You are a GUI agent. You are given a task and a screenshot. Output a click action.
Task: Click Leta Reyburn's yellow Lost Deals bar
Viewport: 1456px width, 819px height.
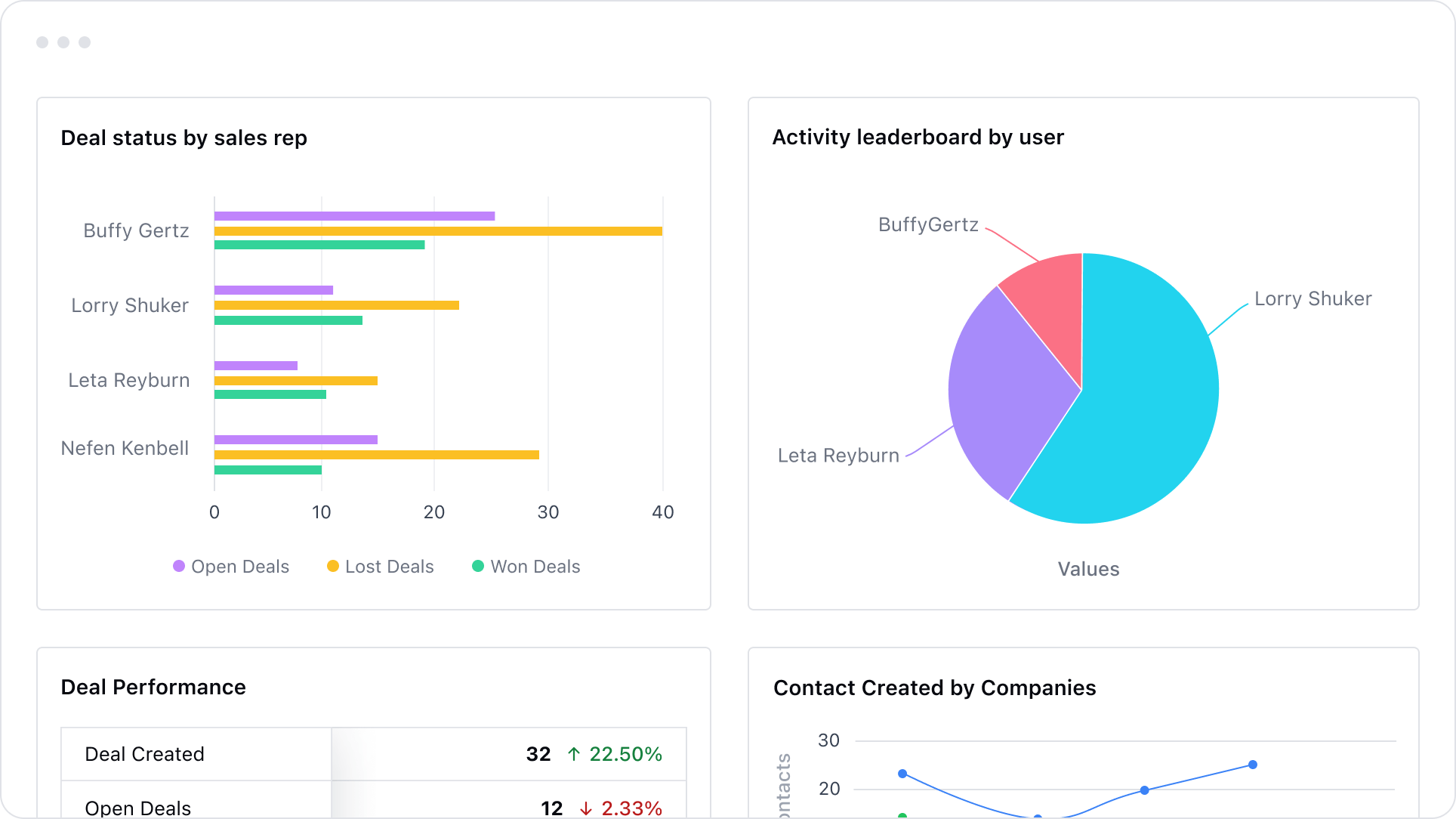click(296, 381)
